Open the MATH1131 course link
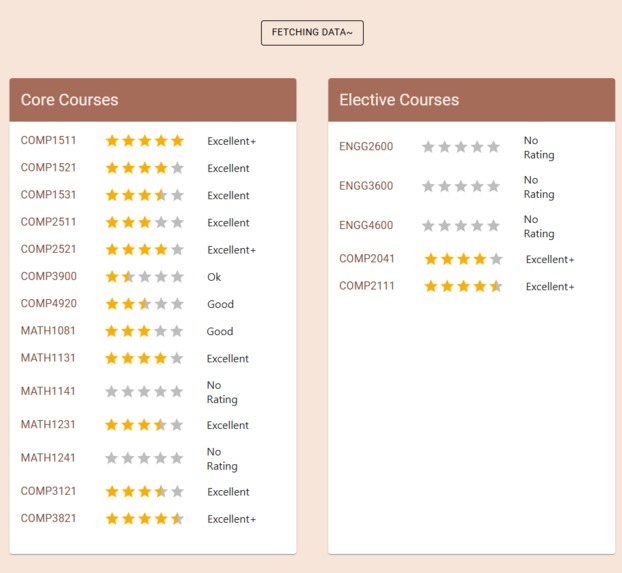This screenshot has width=622, height=573. tap(48, 358)
